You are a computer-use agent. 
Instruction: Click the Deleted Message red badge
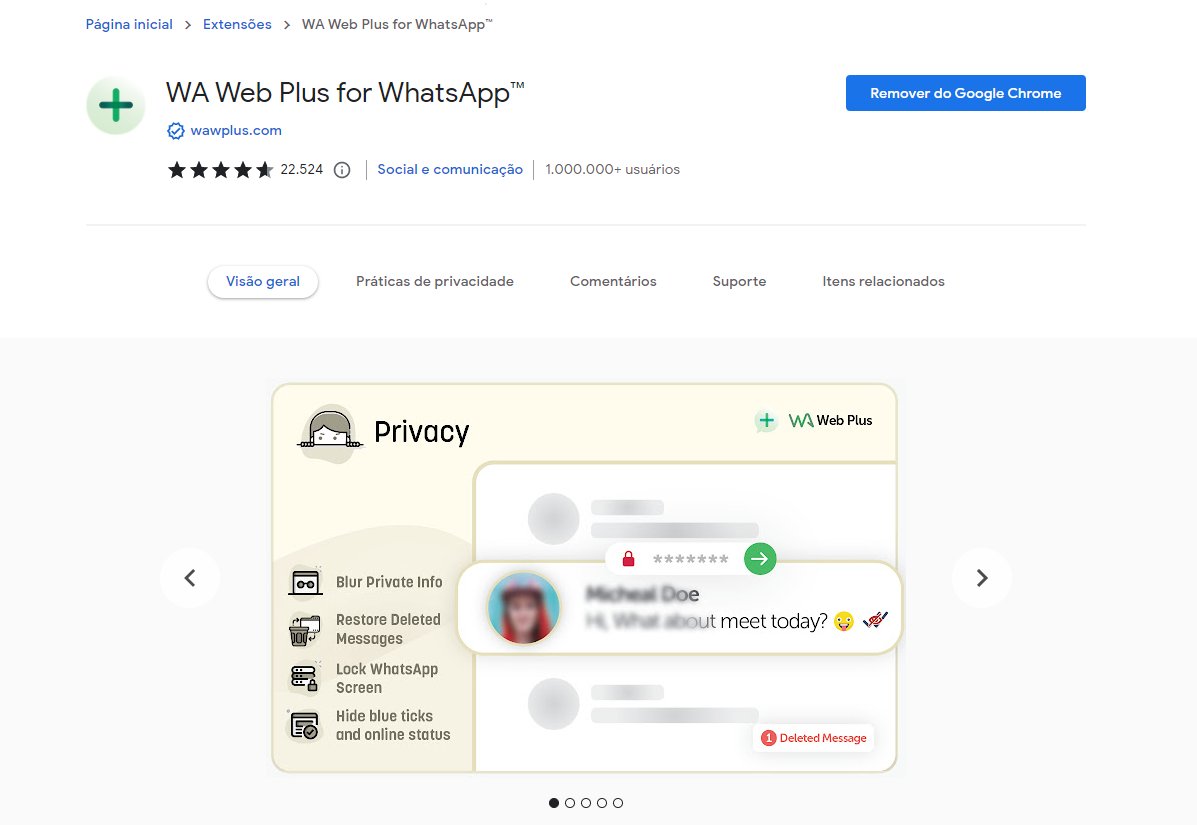[814, 738]
